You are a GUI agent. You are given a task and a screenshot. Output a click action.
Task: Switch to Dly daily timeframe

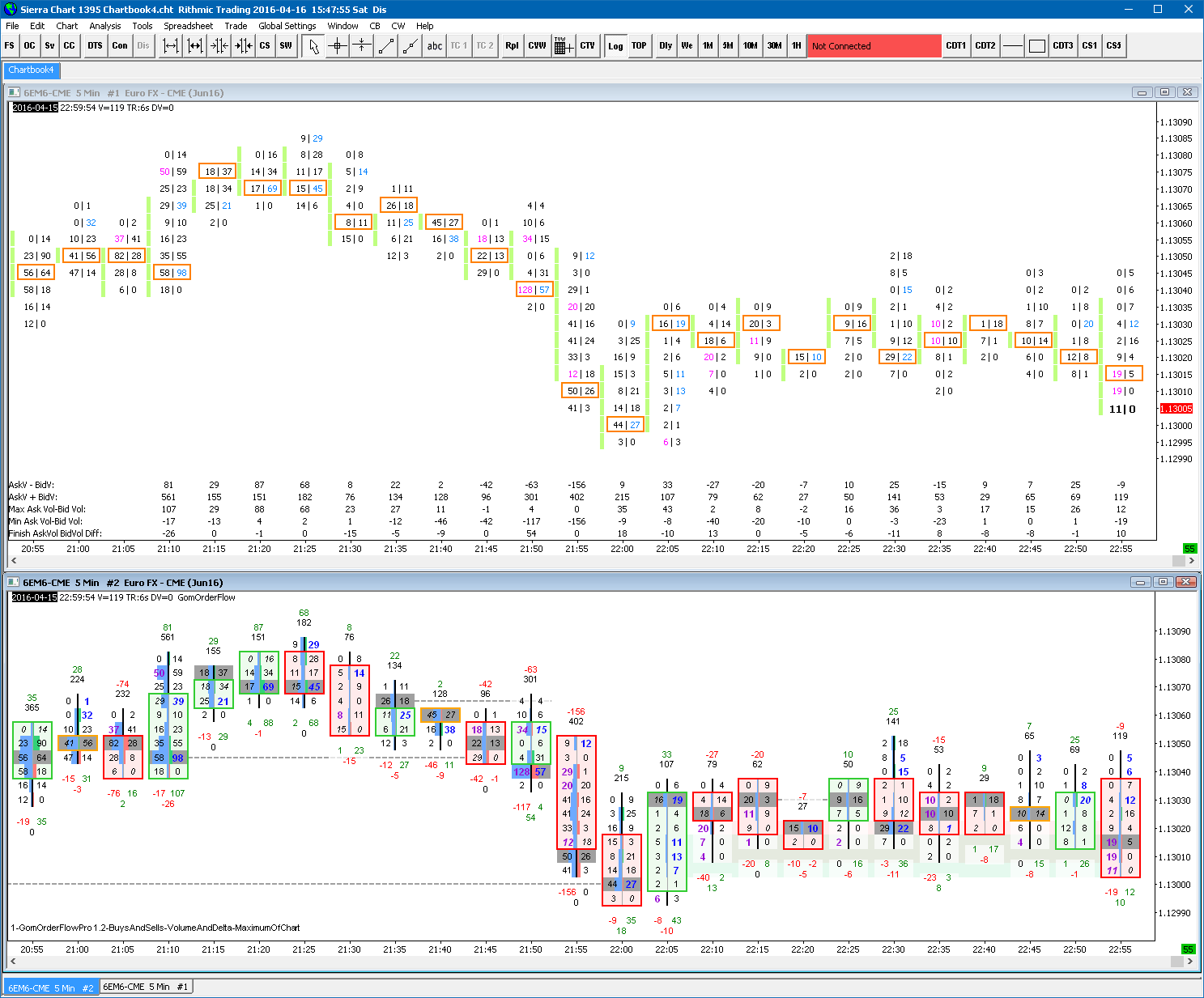point(666,46)
